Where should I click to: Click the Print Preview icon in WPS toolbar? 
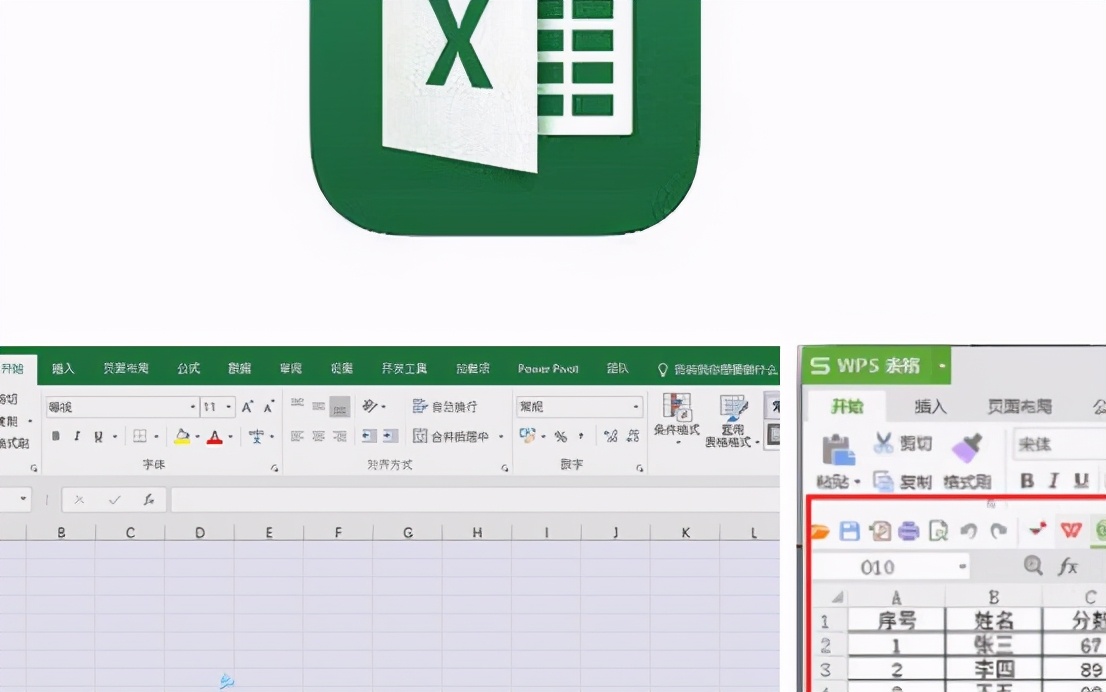tap(939, 530)
